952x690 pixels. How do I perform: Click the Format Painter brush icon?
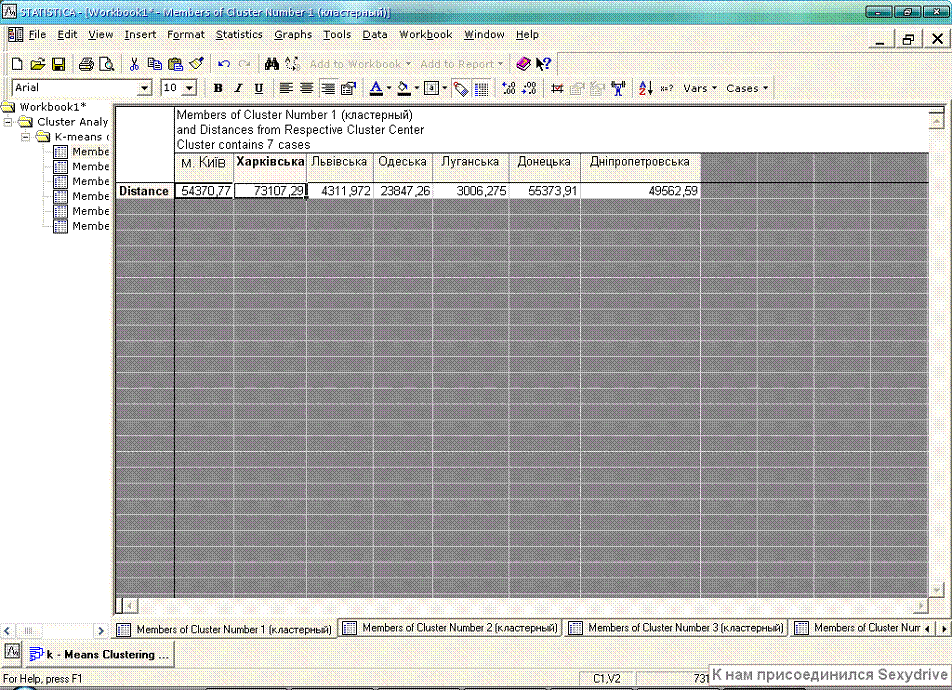pos(197,64)
